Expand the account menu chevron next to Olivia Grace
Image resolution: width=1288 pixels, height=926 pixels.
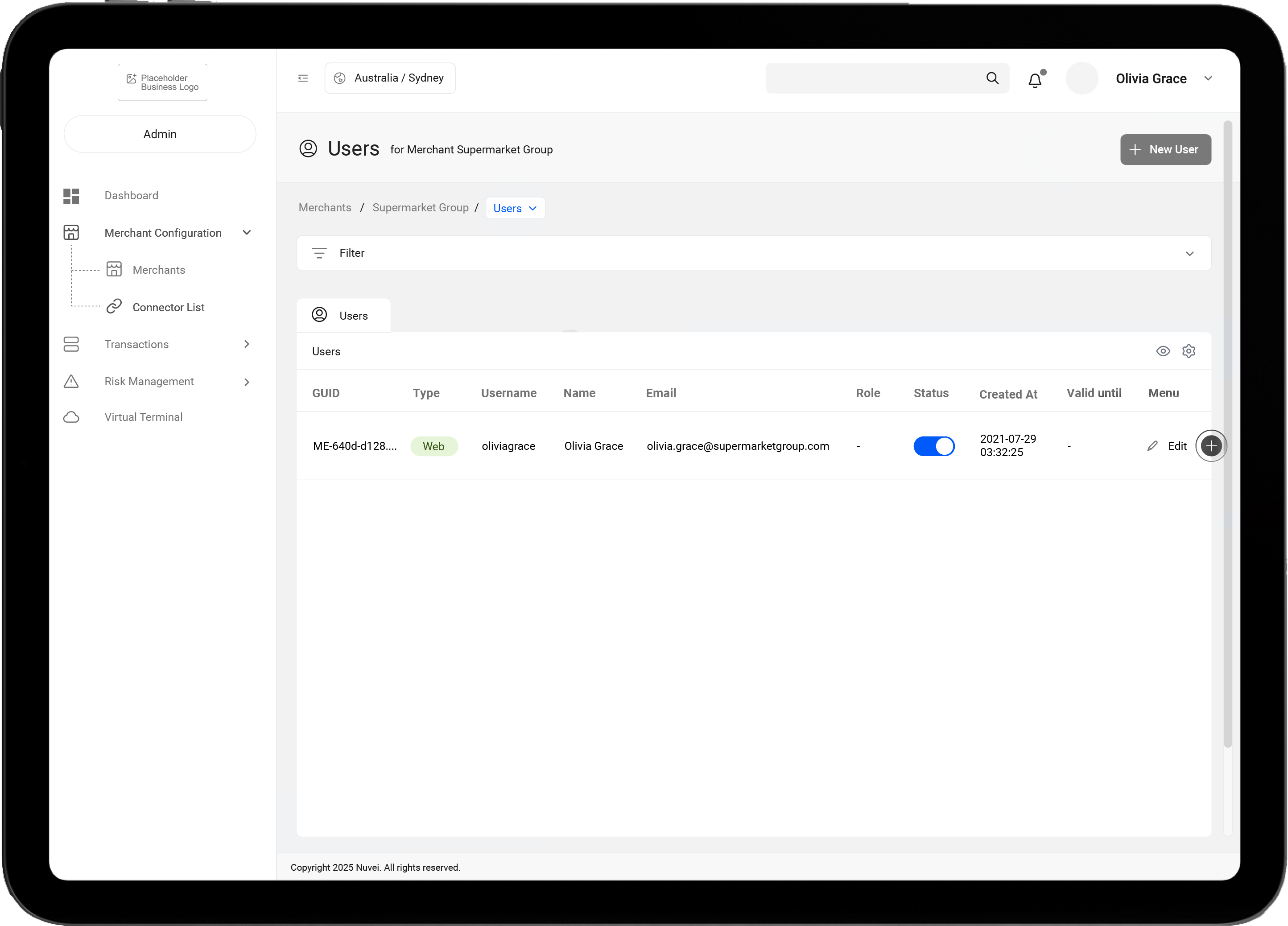click(x=1209, y=78)
